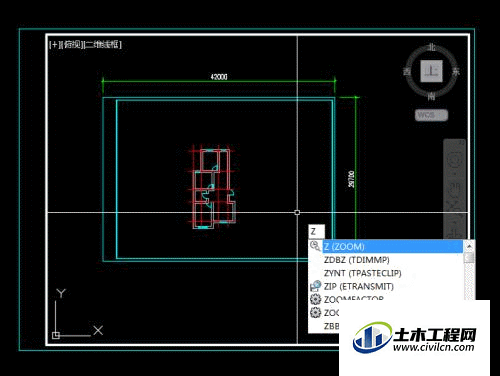Screen dimensions: 500x376
Task: Open the SteeringWheels tool in navigation bar
Action: click(455, 160)
